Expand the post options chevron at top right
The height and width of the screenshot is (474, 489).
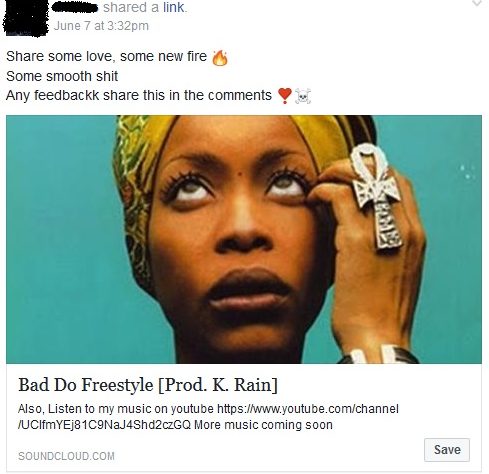pos(477,3)
